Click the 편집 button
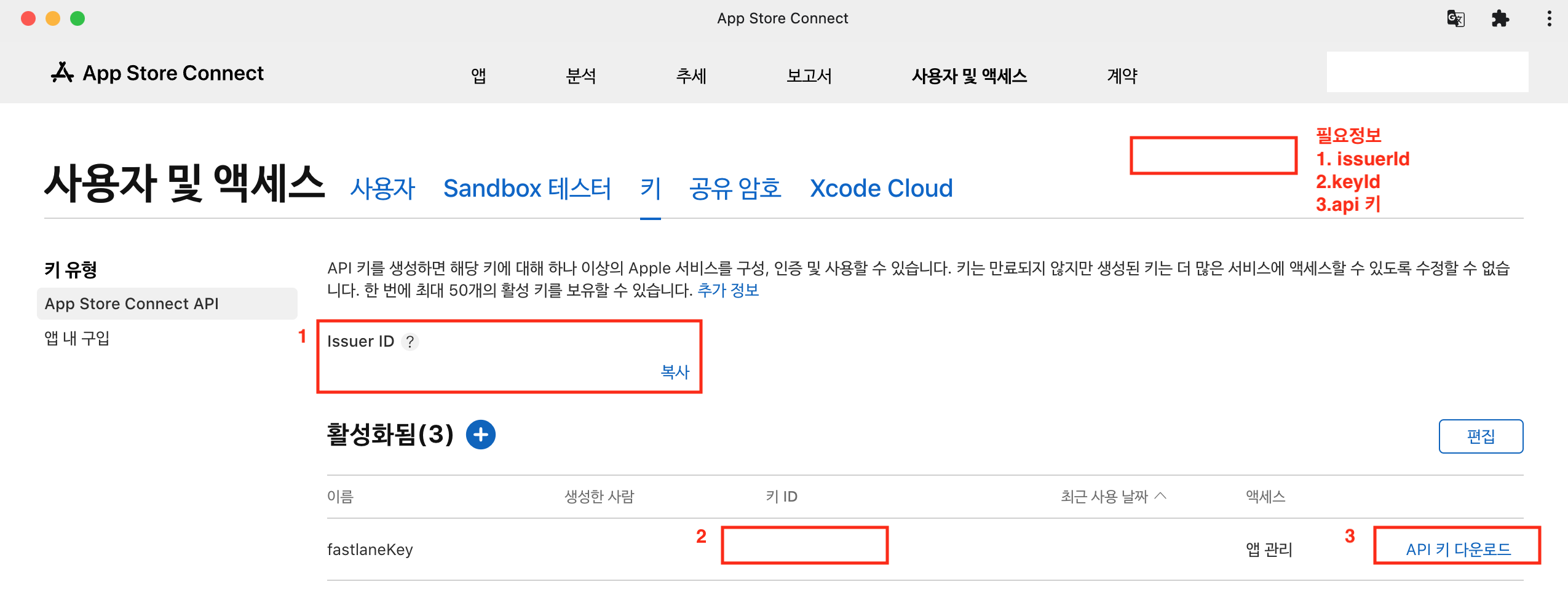The image size is (1568, 595). click(1481, 436)
